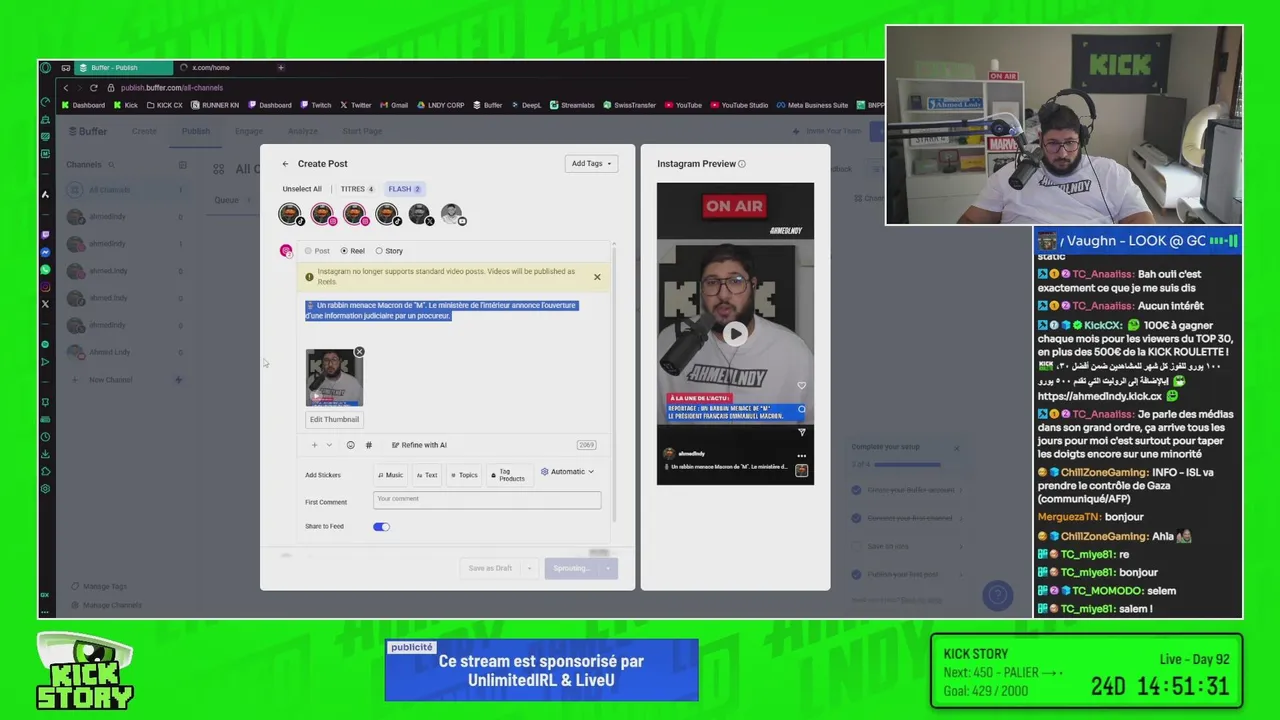Select the first TikTok channel avatar
1280x720 pixels.
pos(290,214)
